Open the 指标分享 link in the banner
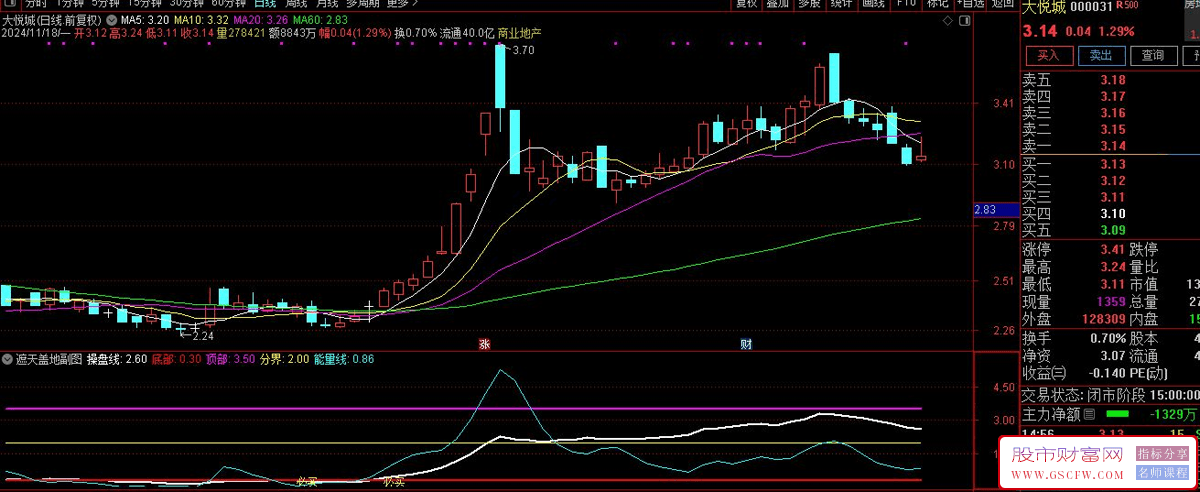This screenshot has width=1200, height=492. coord(1162,453)
